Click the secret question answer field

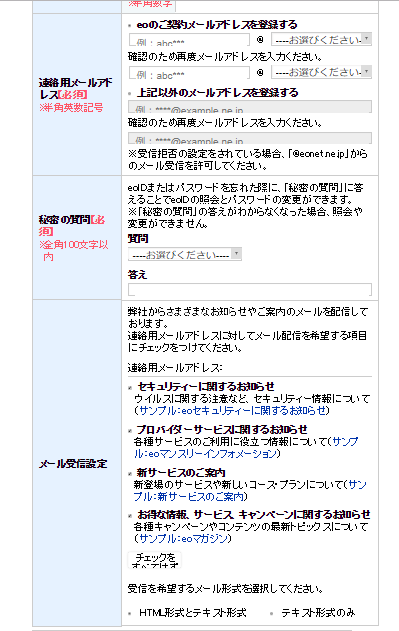point(250,289)
